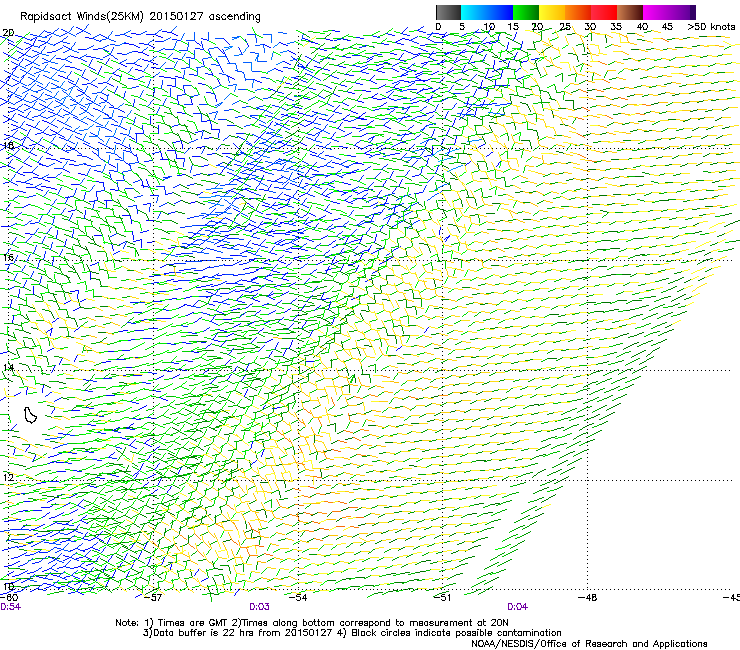Click the longitude '-60' axis label
The height and width of the screenshot is (650, 740).
(8, 598)
